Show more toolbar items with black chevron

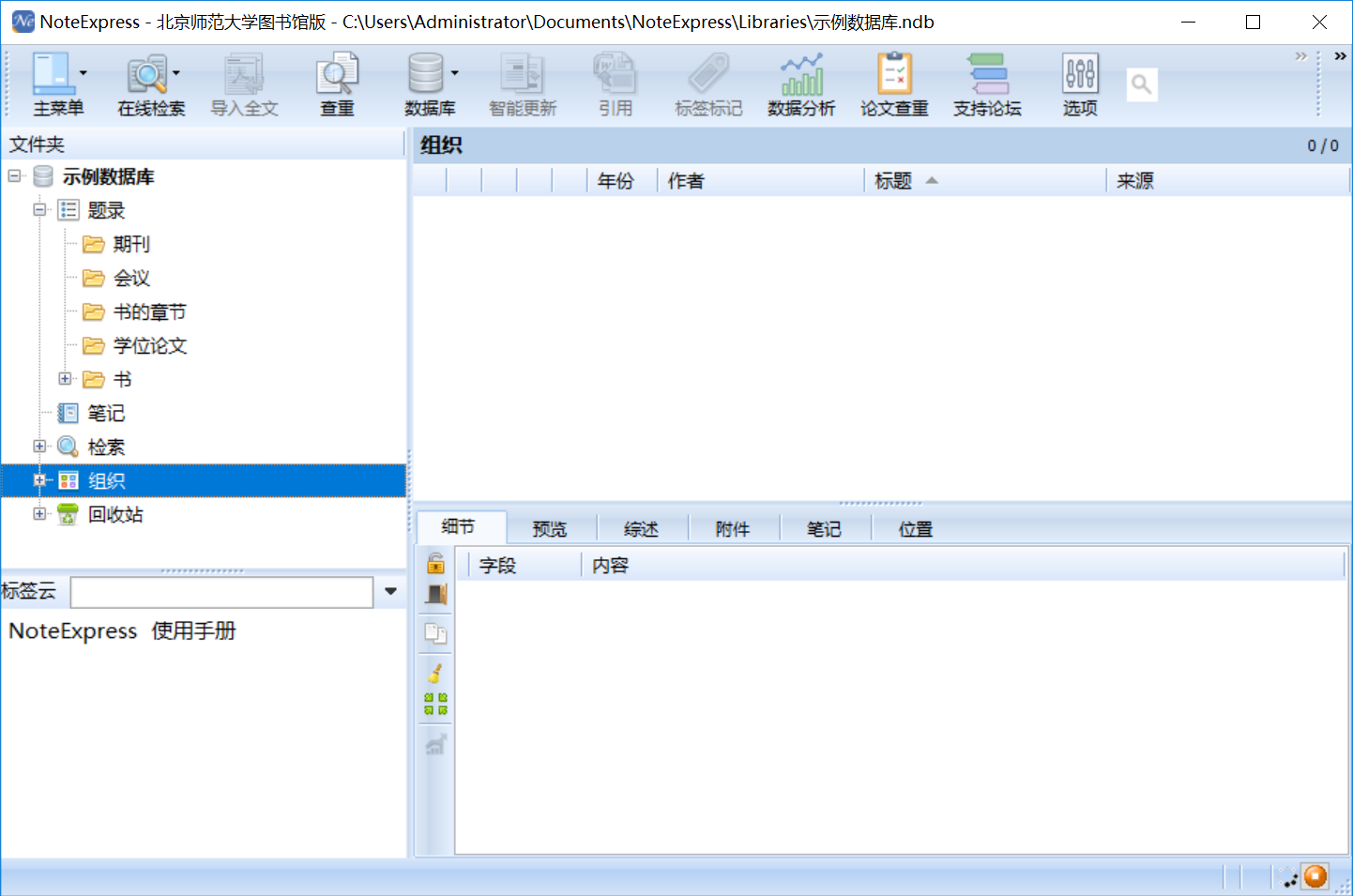click(x=1340, y=56)
